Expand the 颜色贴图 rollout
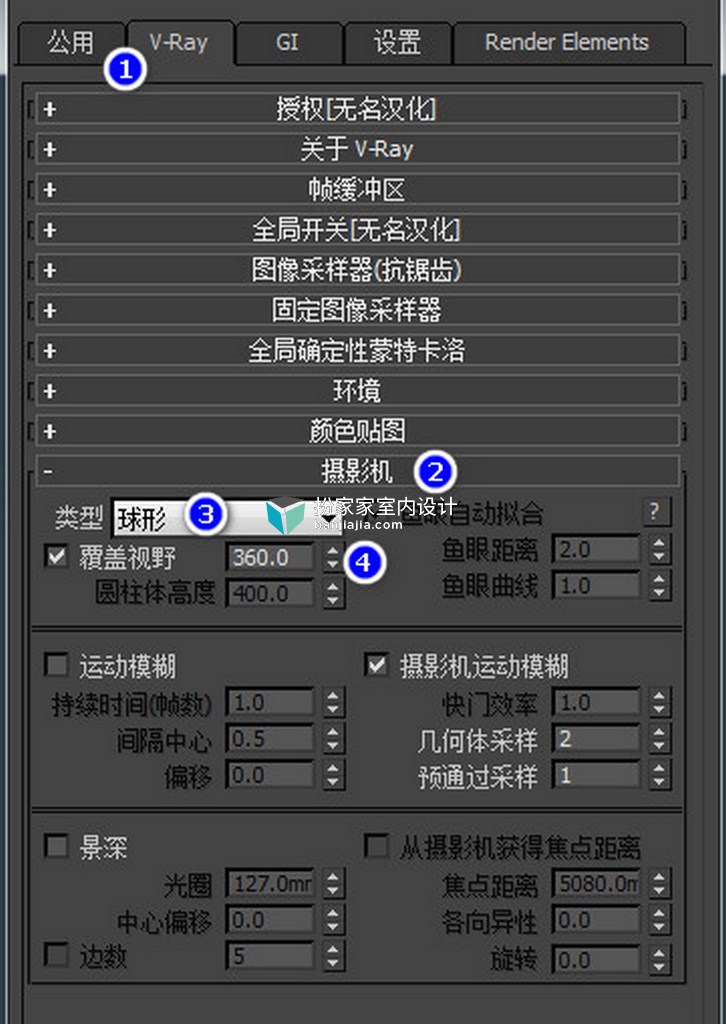726x1024 pixels. [x=357, y=431]
